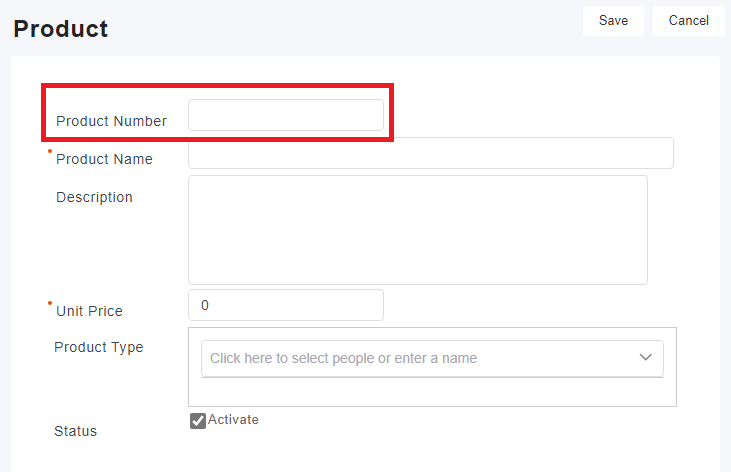Click the Product page heading
The width and height of the screenshot is (731, 472).
(x=60, y=28)
